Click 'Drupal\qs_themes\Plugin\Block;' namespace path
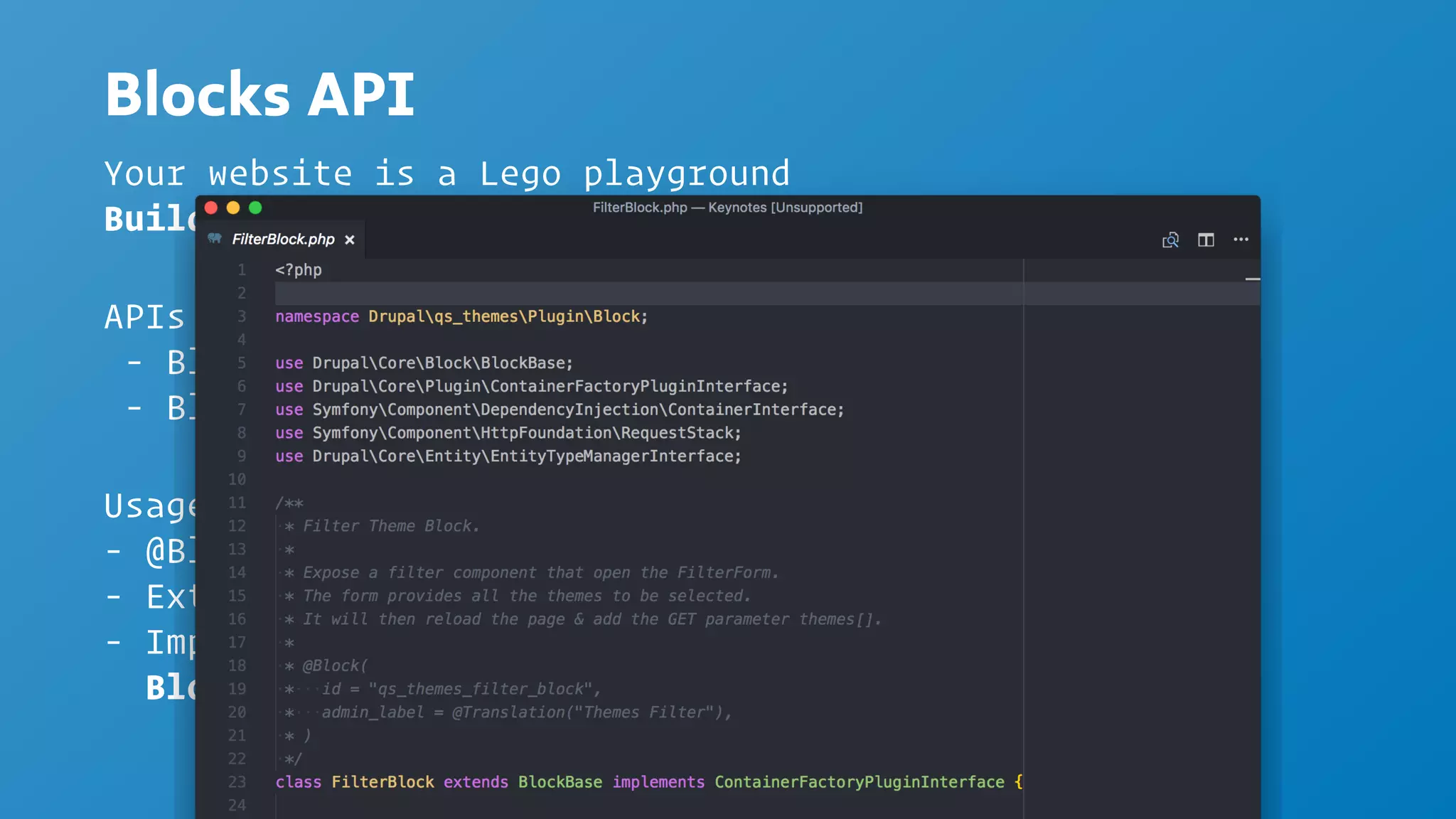This screenshot has height=819, width=1456. coord(508,316)
